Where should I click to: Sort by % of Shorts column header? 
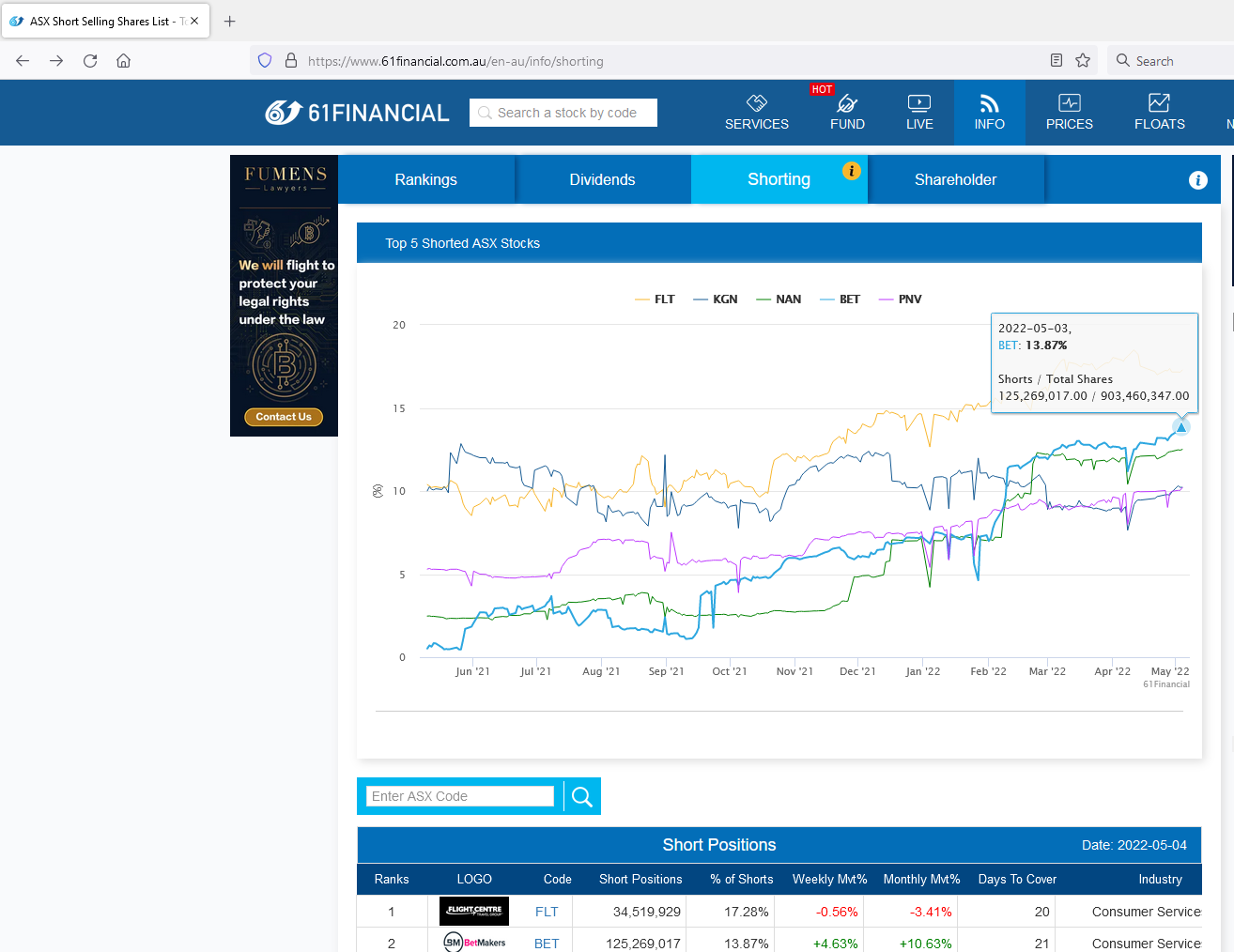[742, 880]
